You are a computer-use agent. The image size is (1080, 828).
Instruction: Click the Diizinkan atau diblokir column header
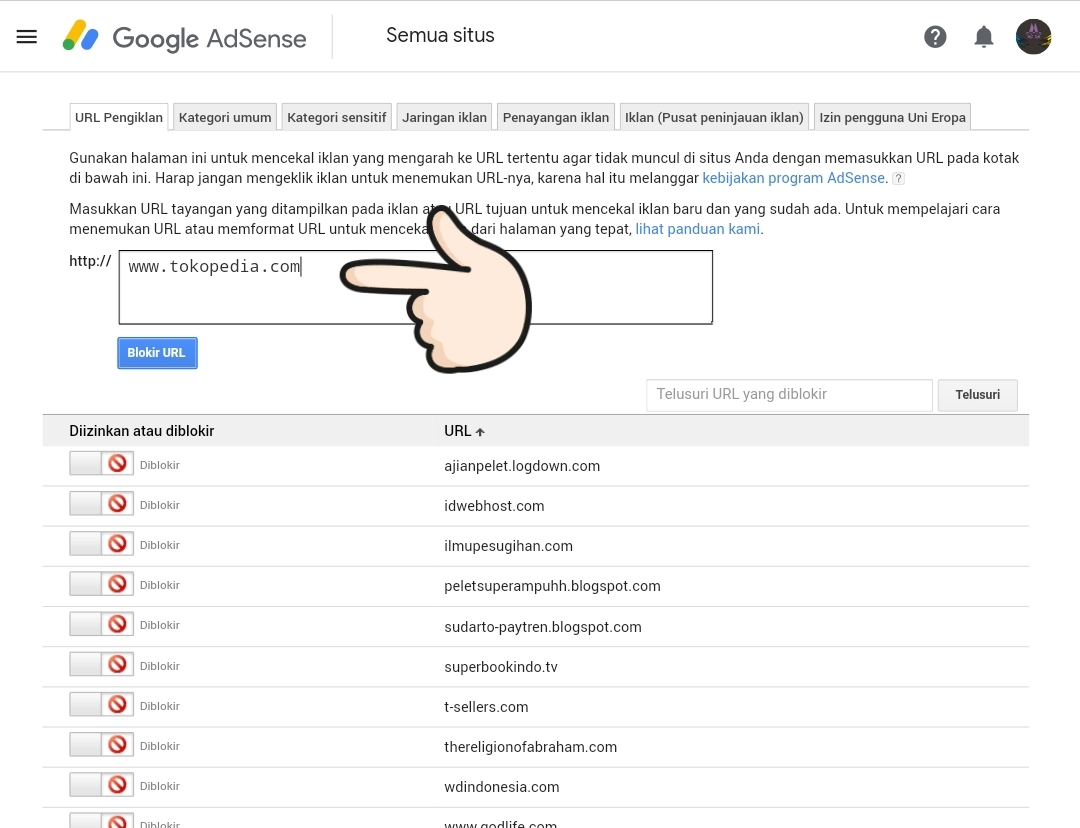[141, 431]
